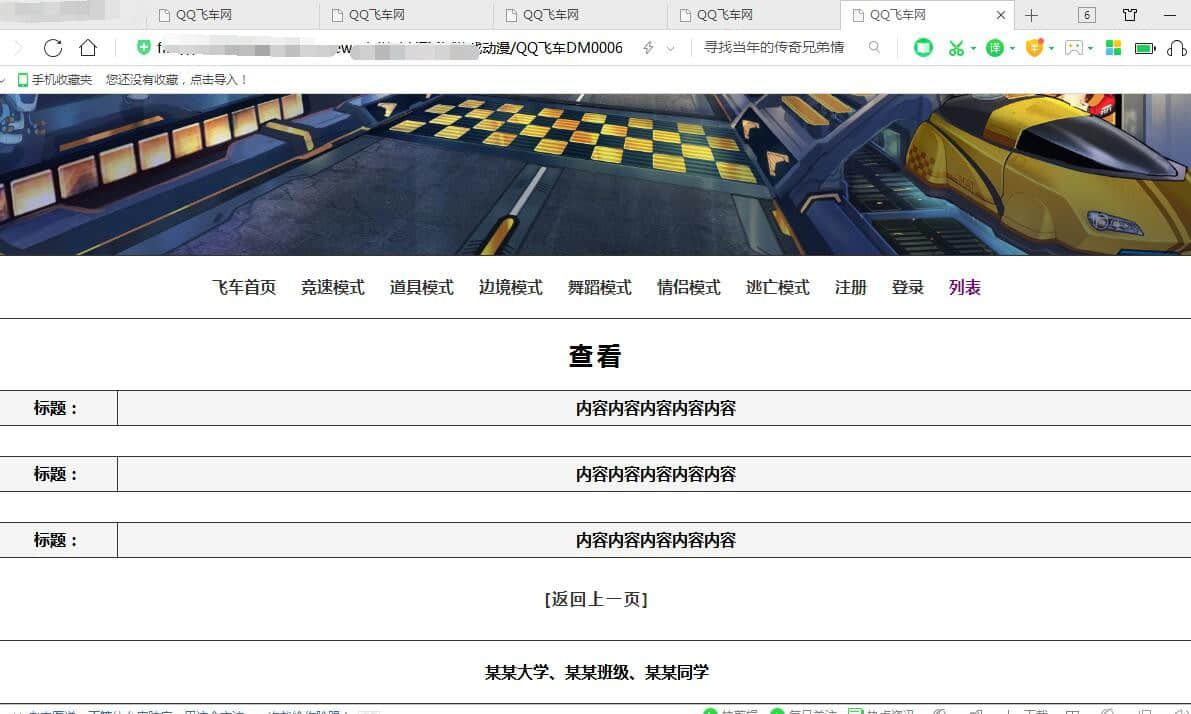Select 舞蹈模式 in the navigation bar
The width and height of the screenshot is (1191, 714).
(x=599, y=288)
